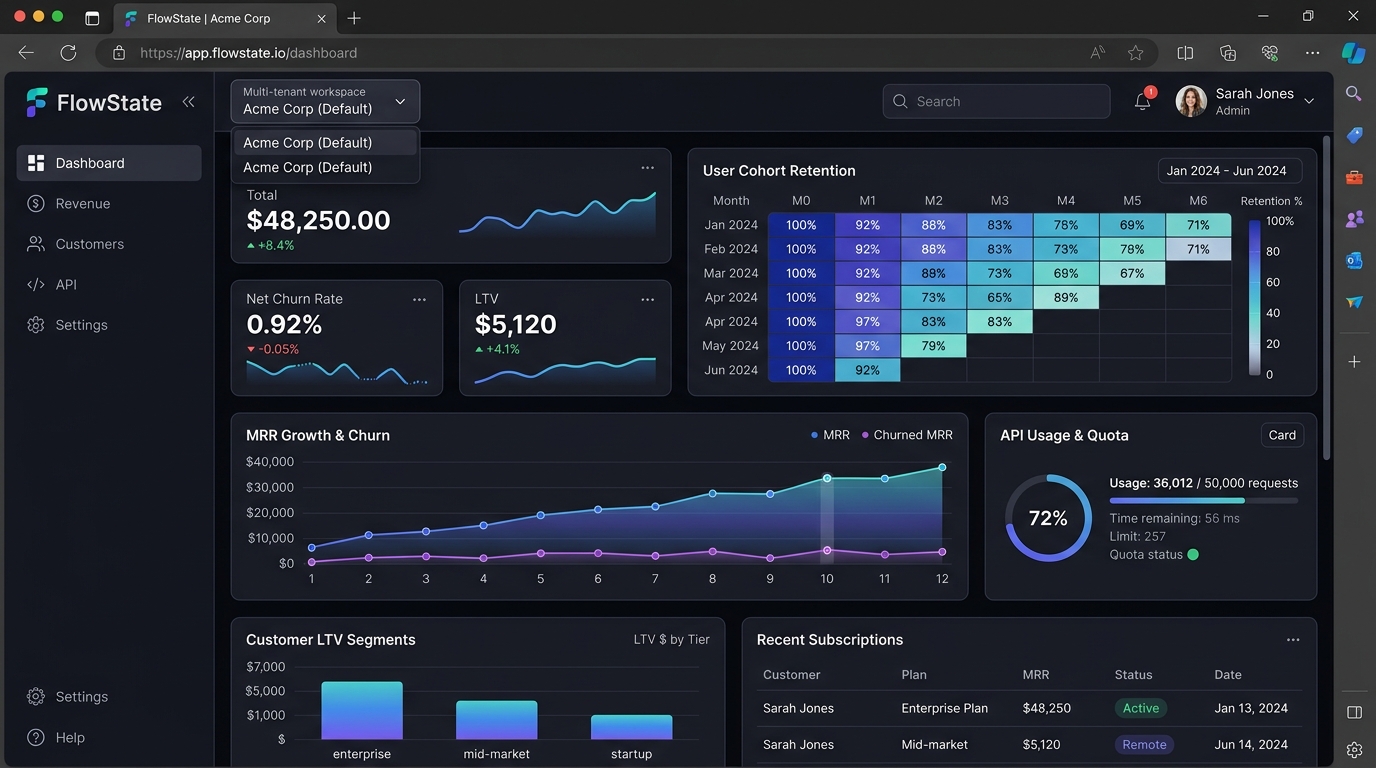Open browser sidebar settings gear at the bottom
This screenshot has width=1376, height=768.
pyautogui.click(x=1354, y=750)
